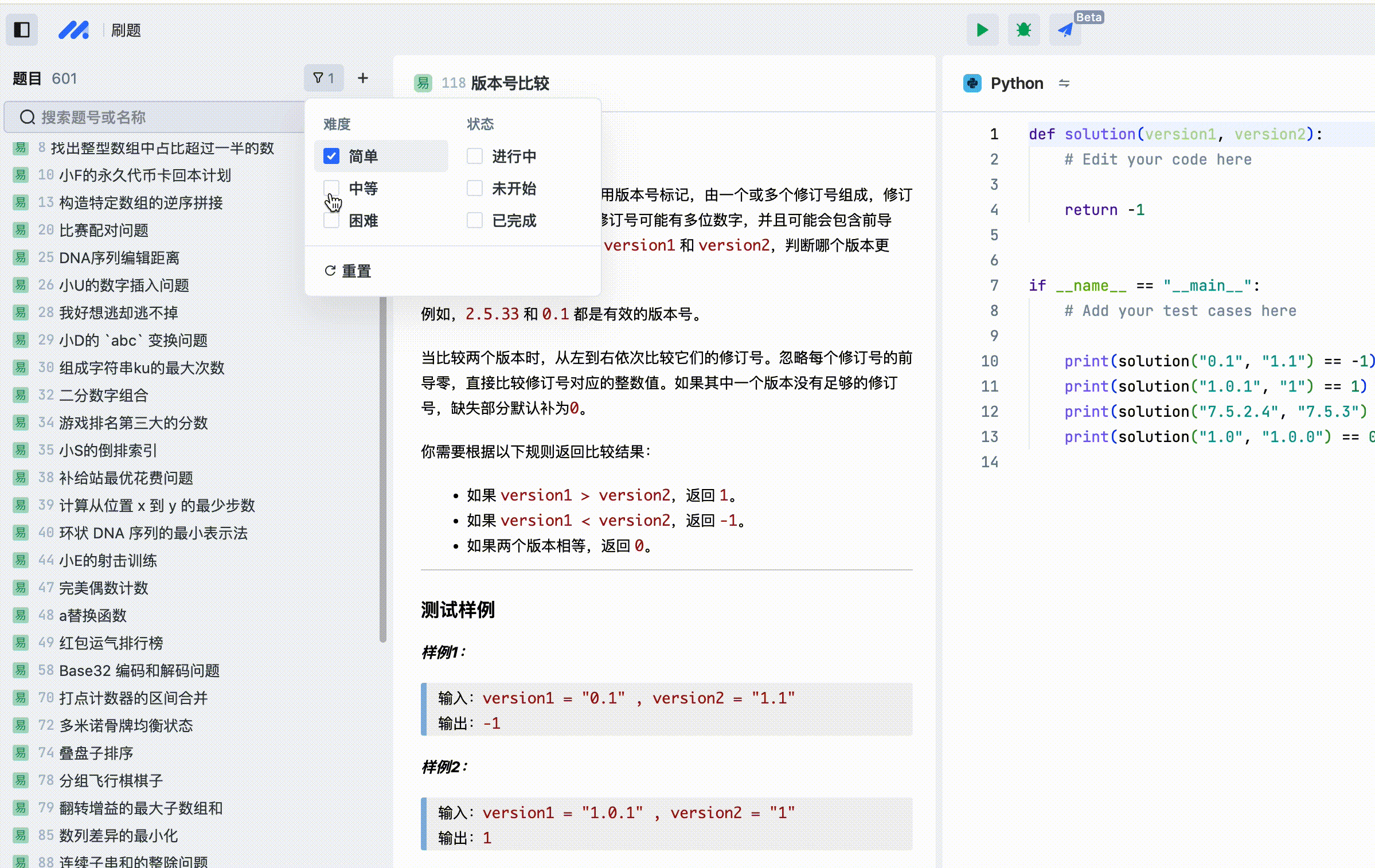
Task: Click the green debug bug icon
Action: (1024, 30)
